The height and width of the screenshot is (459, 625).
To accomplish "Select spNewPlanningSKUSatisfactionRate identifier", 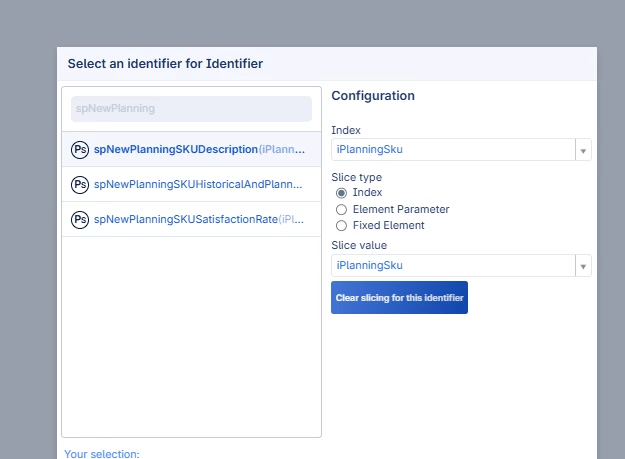I will coord(199,220).
